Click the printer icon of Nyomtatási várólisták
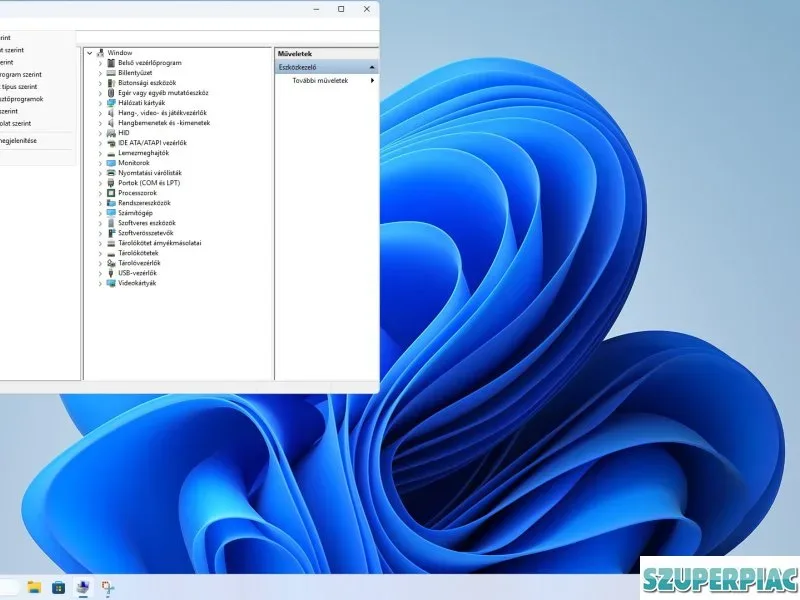The image size is (800, 600). (x=111, y=173)
